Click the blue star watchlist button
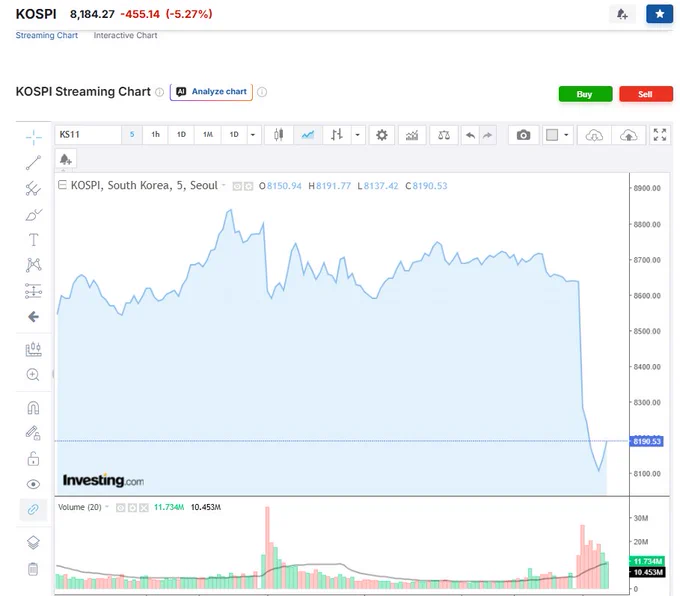The height and width of the screenshot is (596, 680). click(x=659, y=14)
